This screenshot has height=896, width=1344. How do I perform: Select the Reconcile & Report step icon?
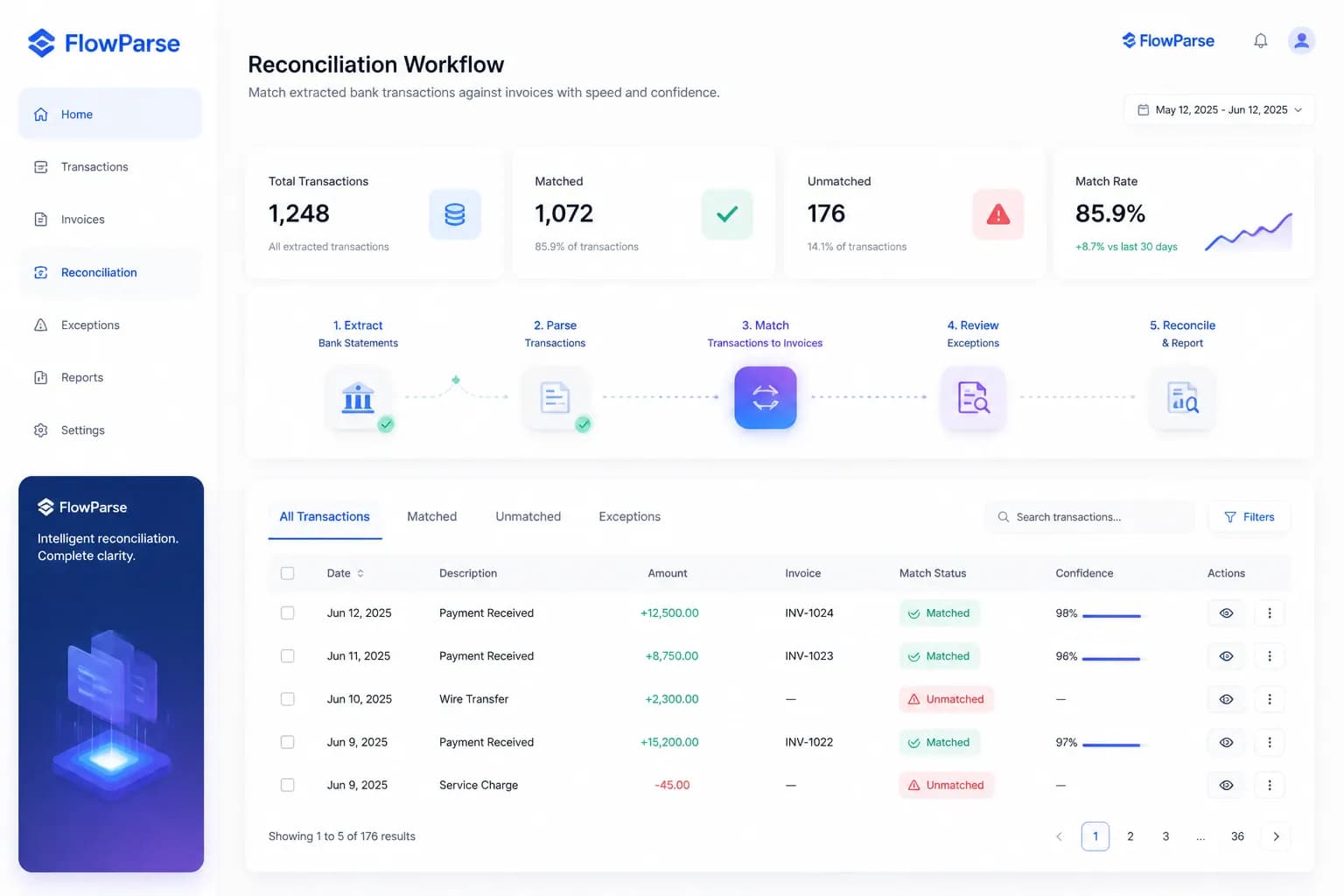click(x=1182, y=398)
